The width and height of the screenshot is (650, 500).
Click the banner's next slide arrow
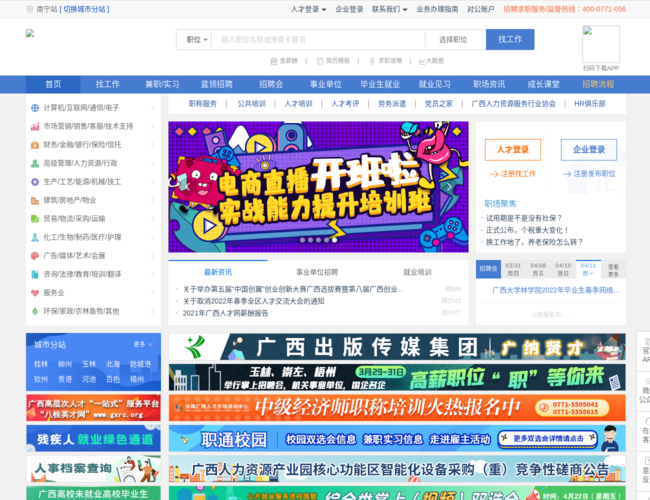449,187
